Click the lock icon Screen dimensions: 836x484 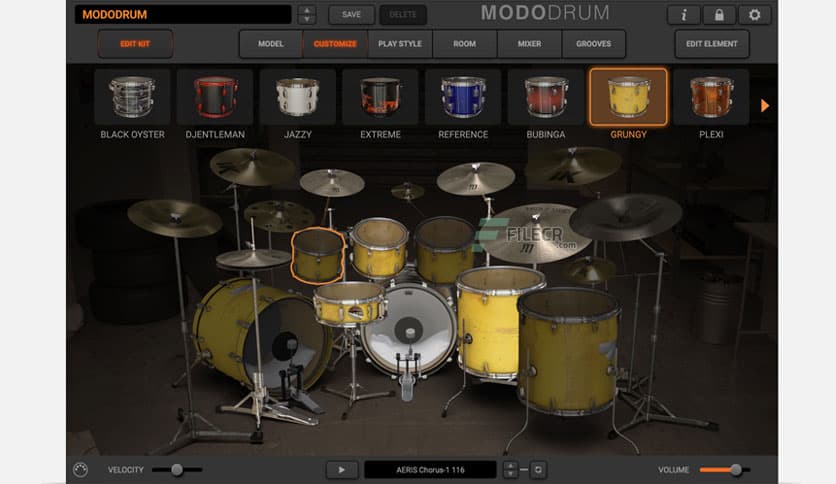click(719, 15)
